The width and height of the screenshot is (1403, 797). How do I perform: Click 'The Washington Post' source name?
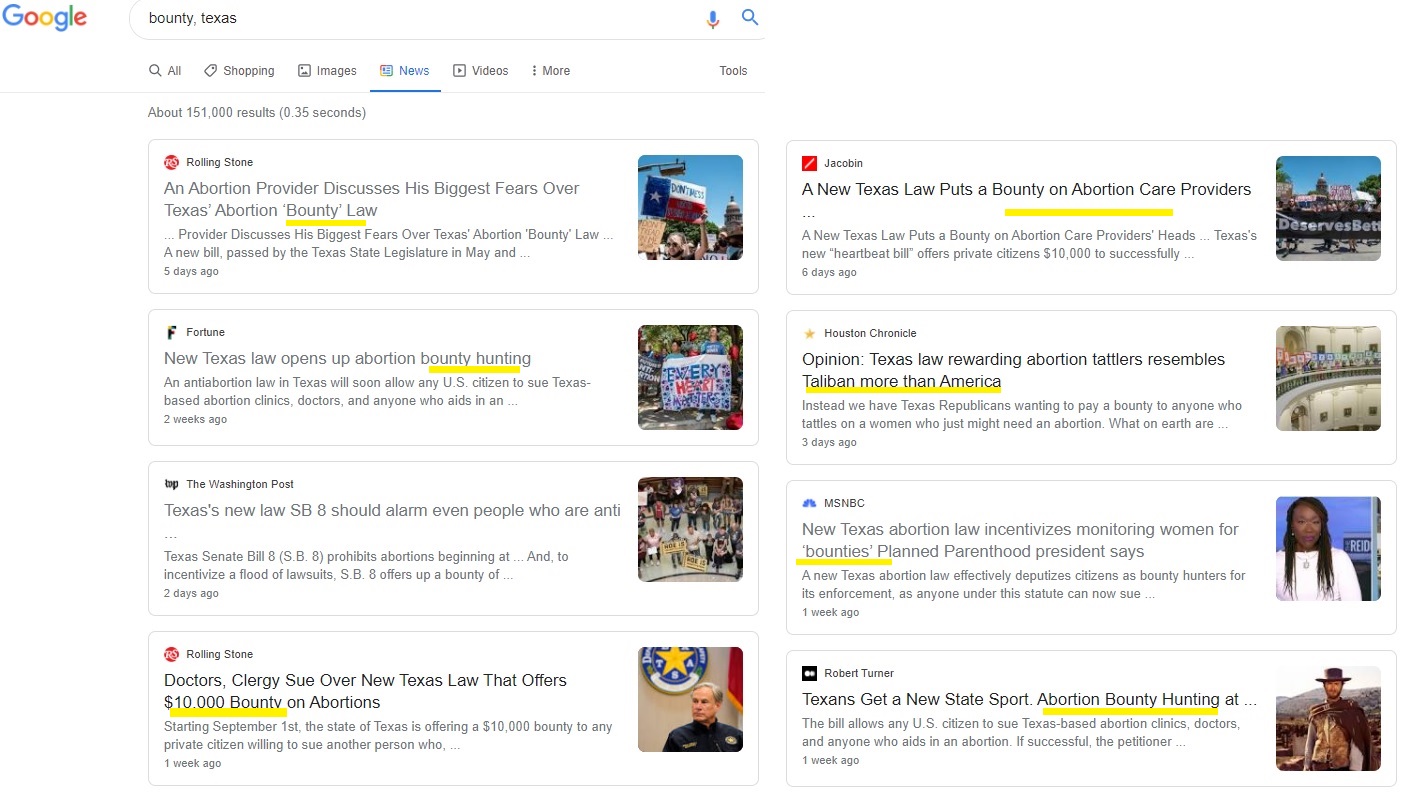tap(240, 484)
